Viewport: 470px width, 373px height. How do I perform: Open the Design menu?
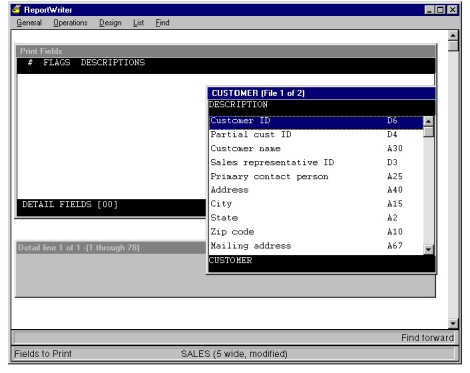(x=110, y=23)
